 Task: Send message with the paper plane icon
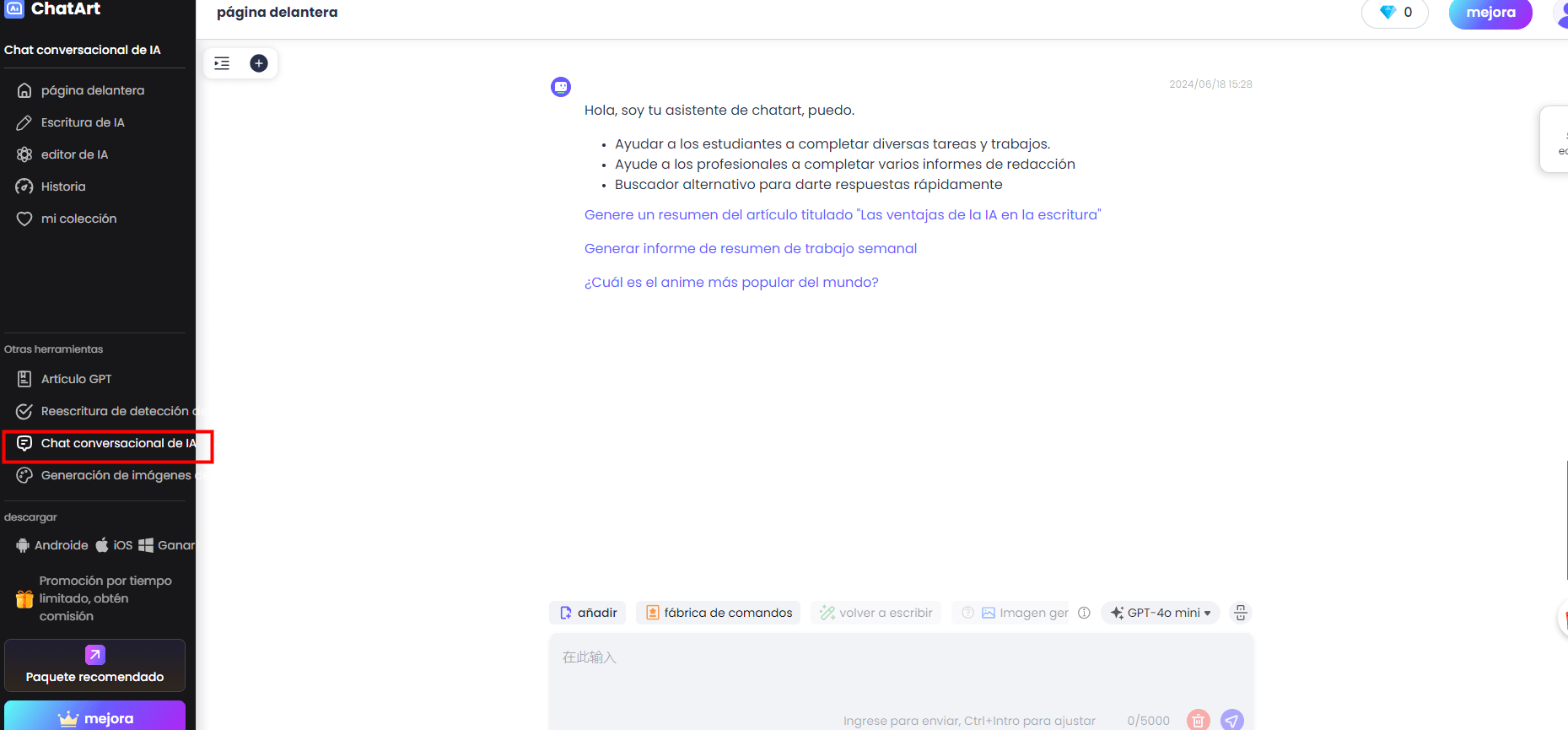point(1232,721)
